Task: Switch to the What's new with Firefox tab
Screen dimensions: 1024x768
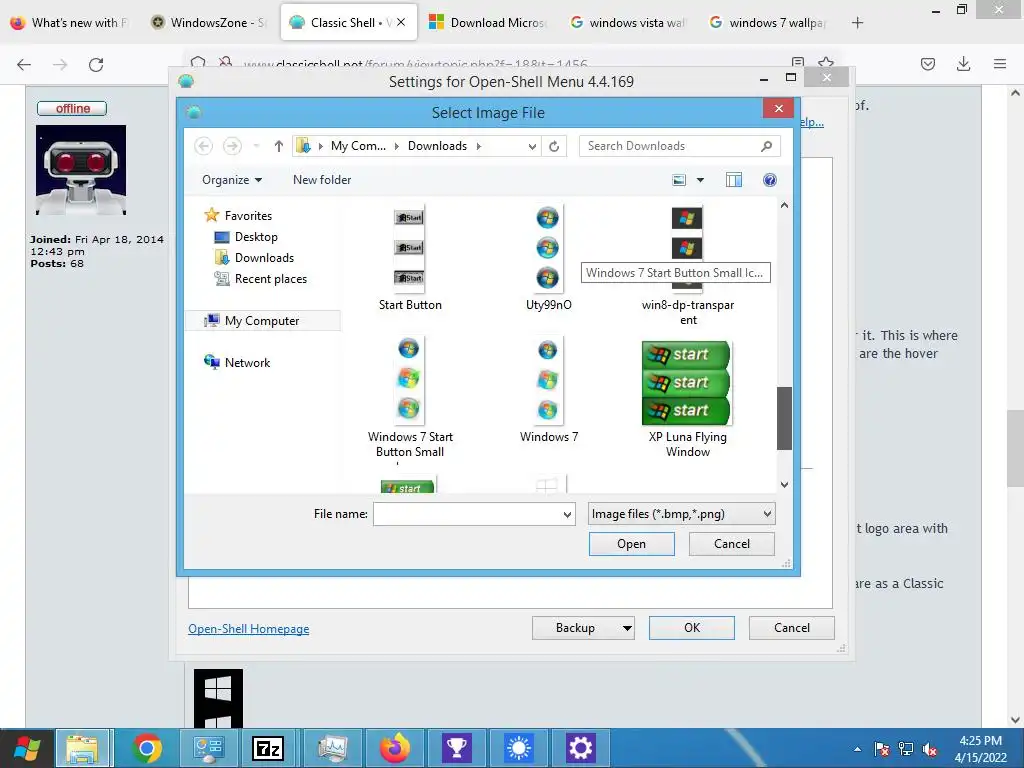Action: tap(70, 23)
